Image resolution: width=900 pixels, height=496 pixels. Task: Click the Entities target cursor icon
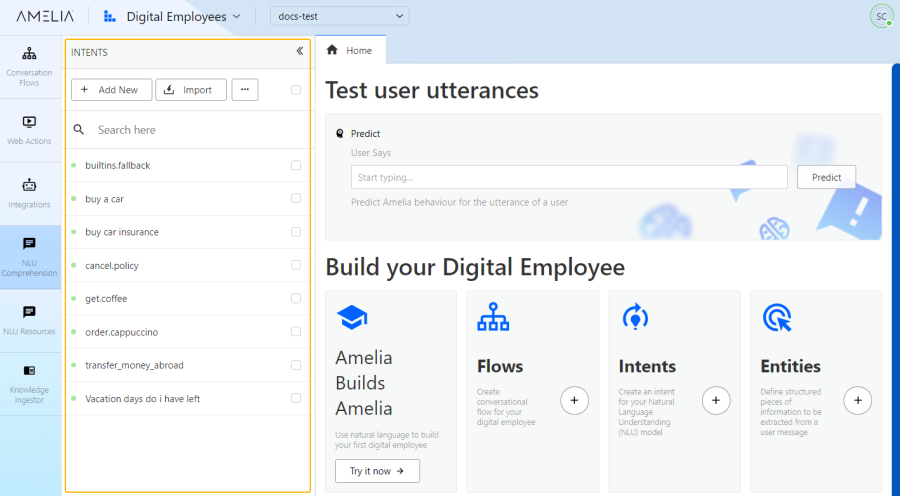pyautogui.click(x=777, y=317)
